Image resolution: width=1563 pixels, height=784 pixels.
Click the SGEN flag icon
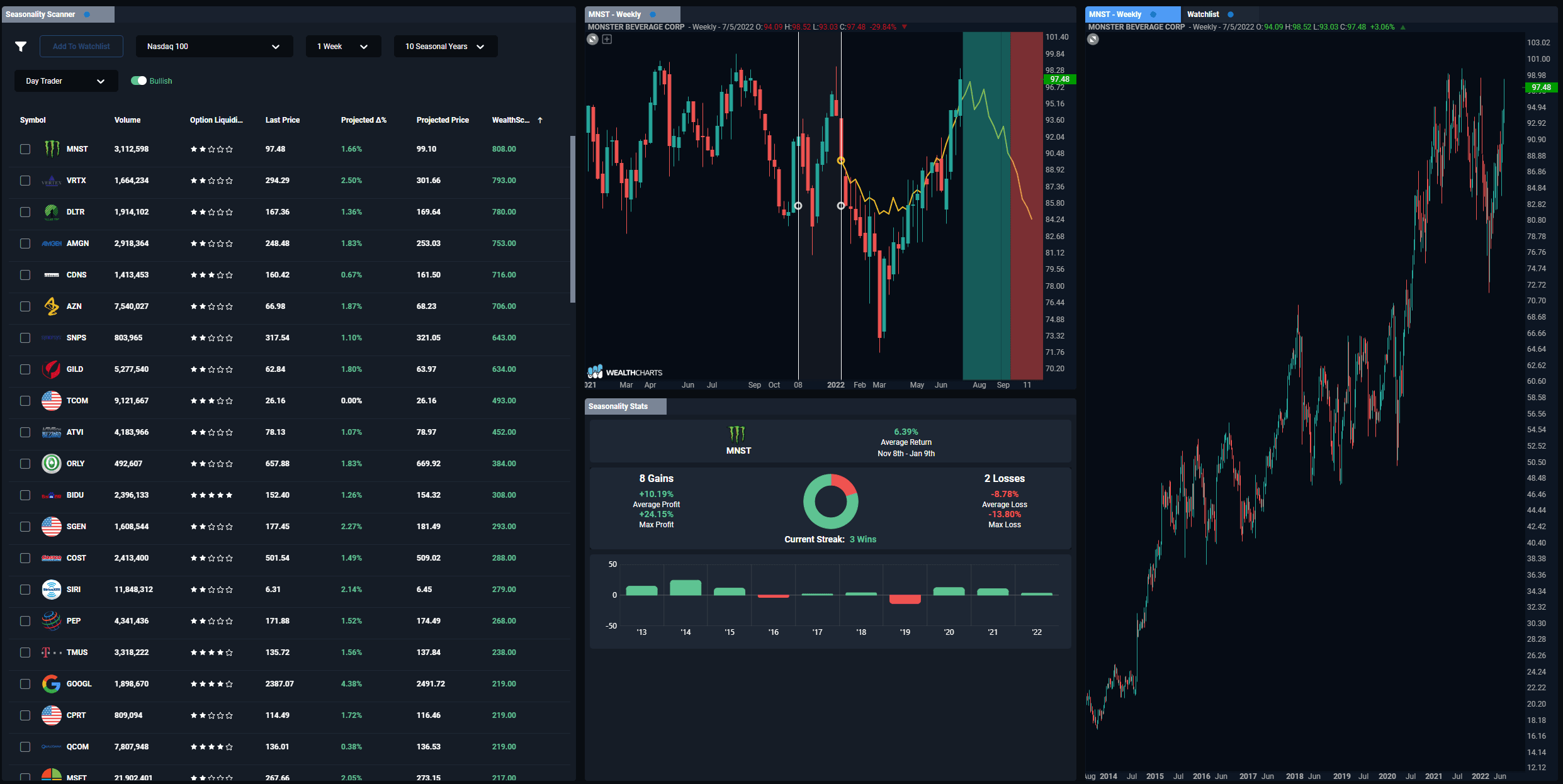(x=52, y=527)
